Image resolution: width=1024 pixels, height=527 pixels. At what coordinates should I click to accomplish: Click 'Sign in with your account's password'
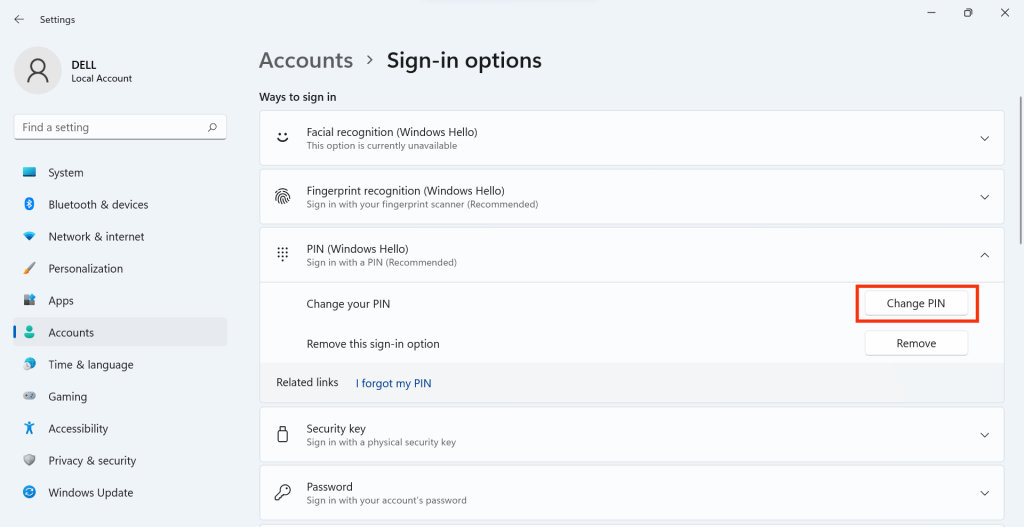point(387,501)
